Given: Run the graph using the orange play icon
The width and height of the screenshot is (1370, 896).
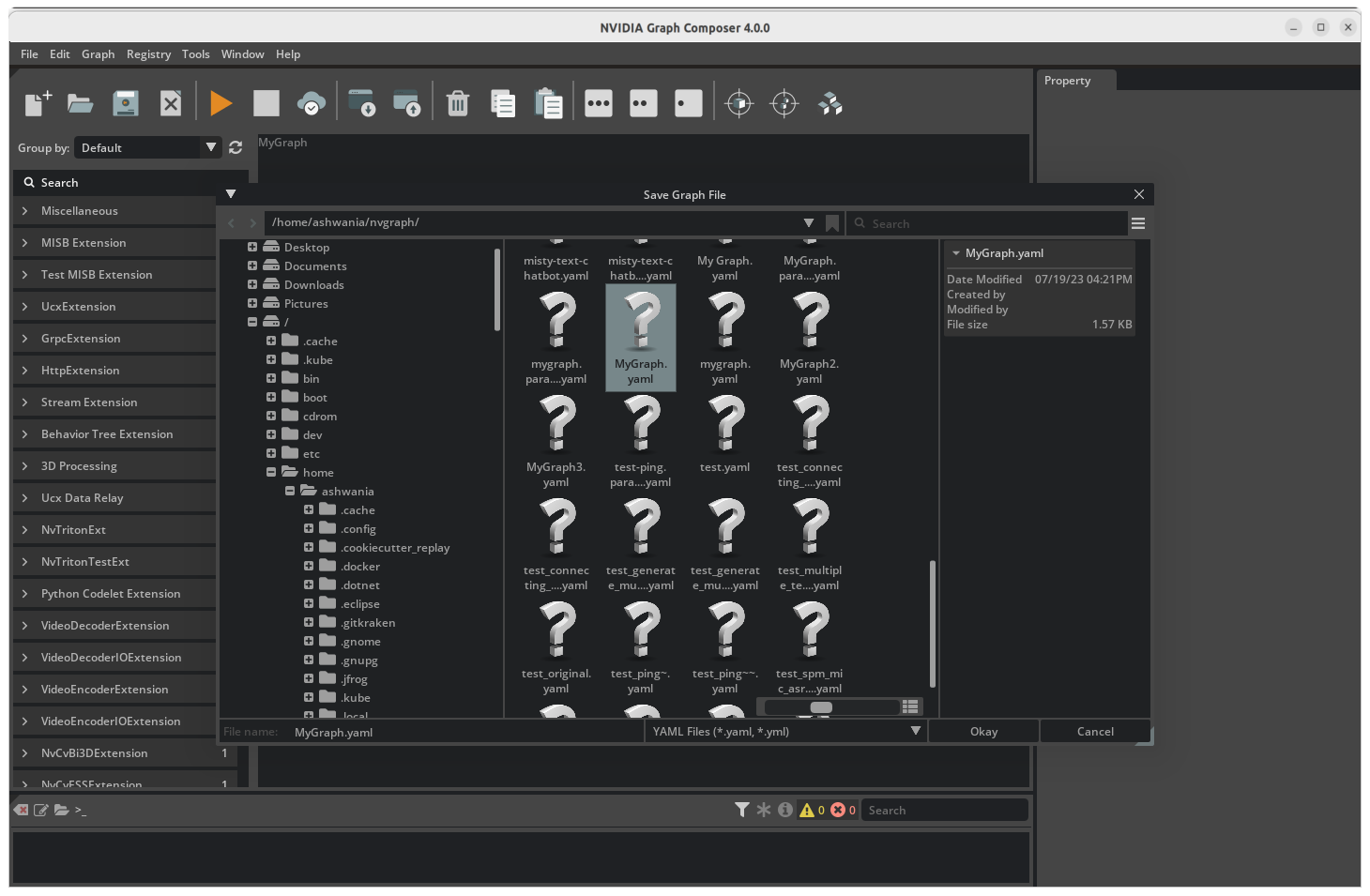Looking at the screenshot, I should point(221,102).
